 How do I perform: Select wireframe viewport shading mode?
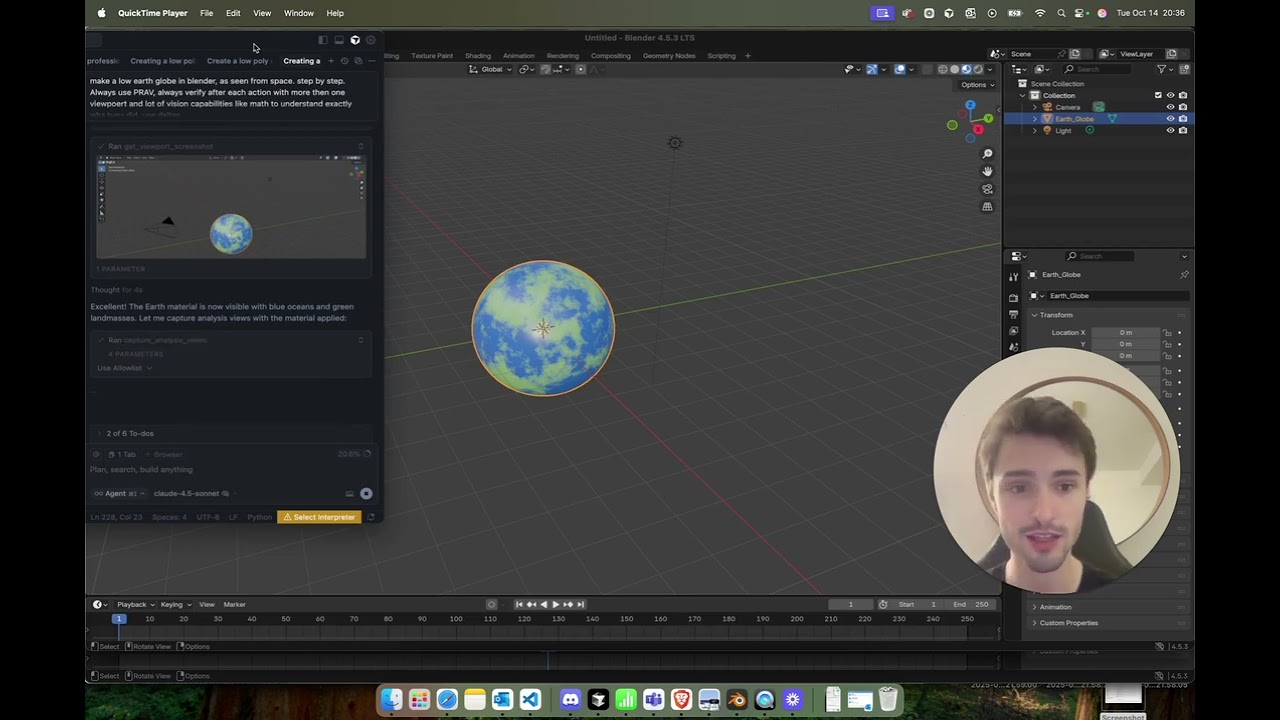pos(942,69)
